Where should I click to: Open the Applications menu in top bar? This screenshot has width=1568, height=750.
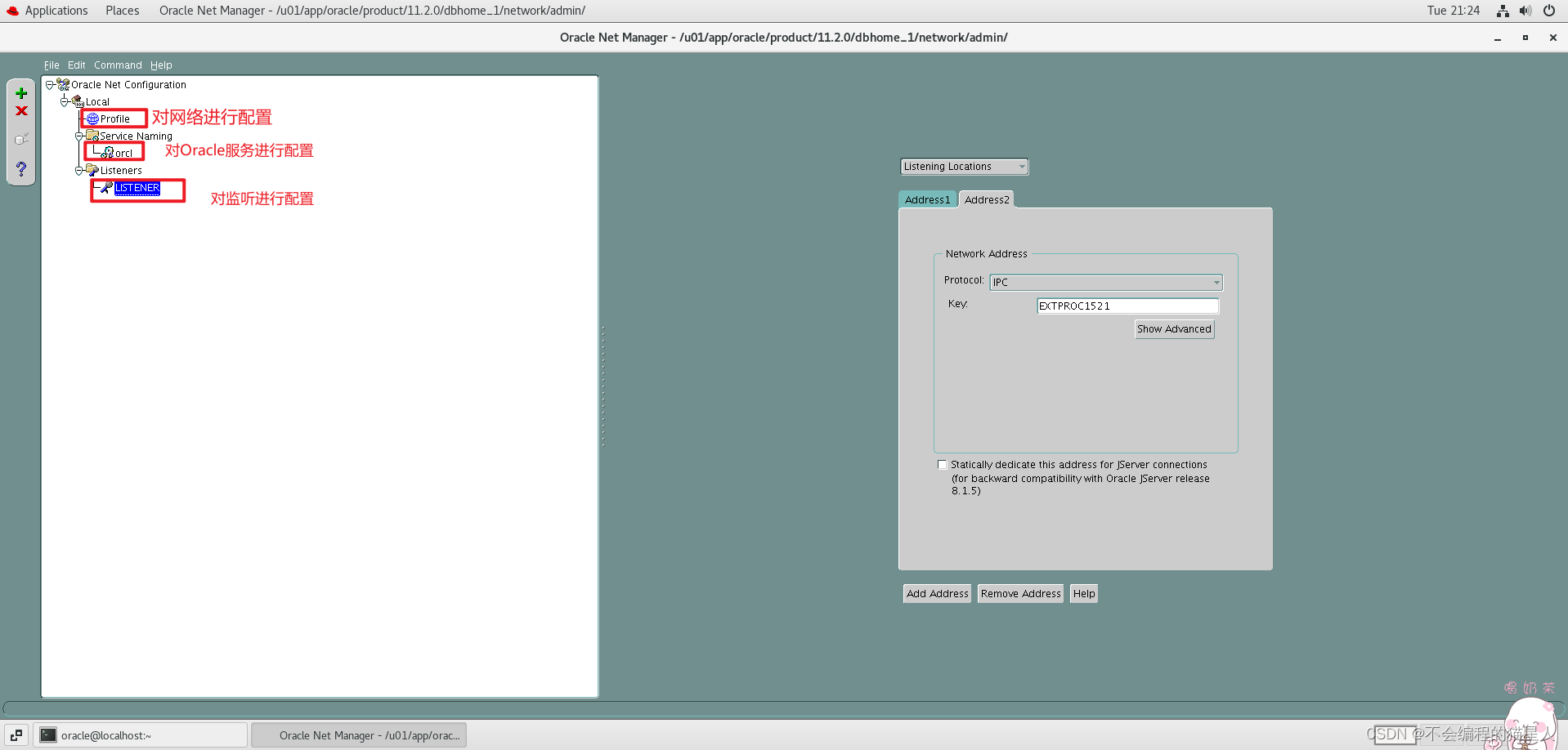pyautogui.click(x=56, y=11)
